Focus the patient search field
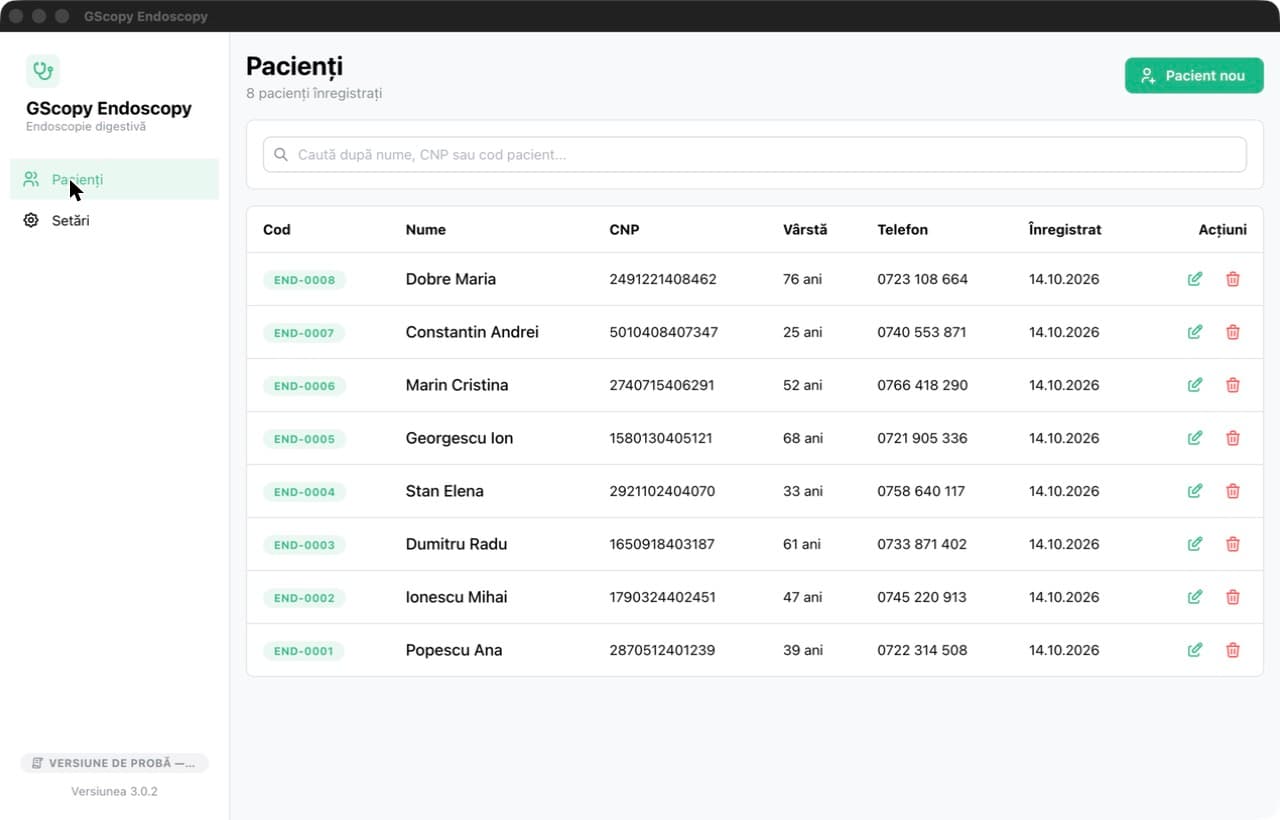The width and height of the screenshot is (1280, 820). 755,155
